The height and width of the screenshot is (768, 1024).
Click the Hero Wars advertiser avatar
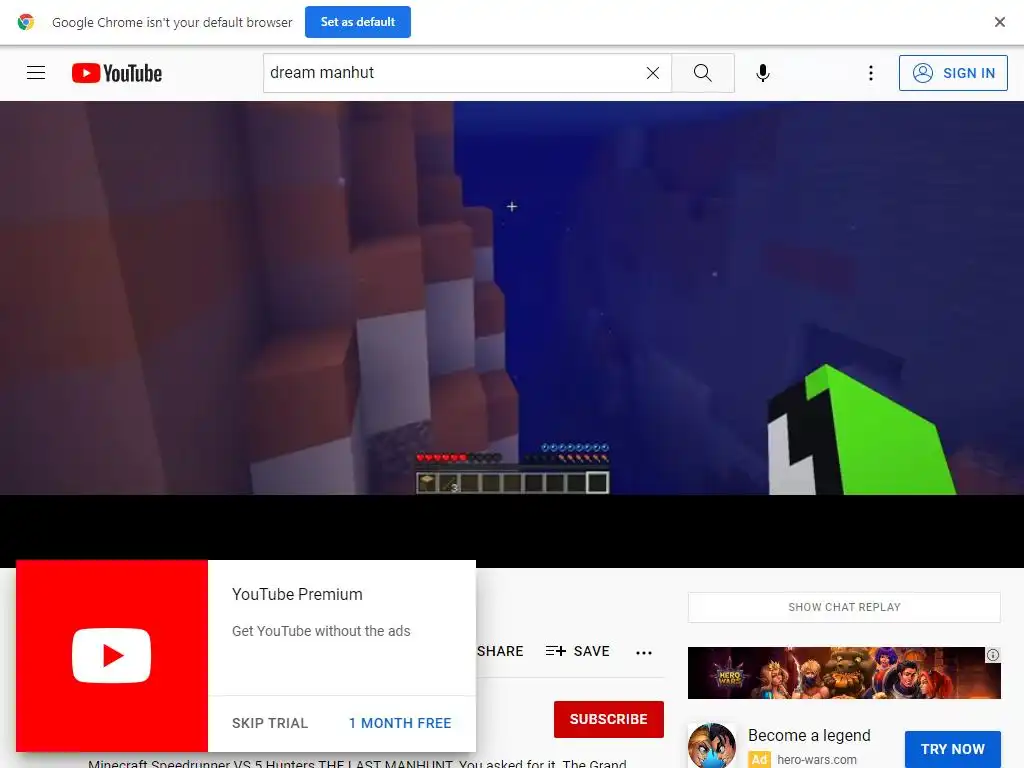click(712, 746)
